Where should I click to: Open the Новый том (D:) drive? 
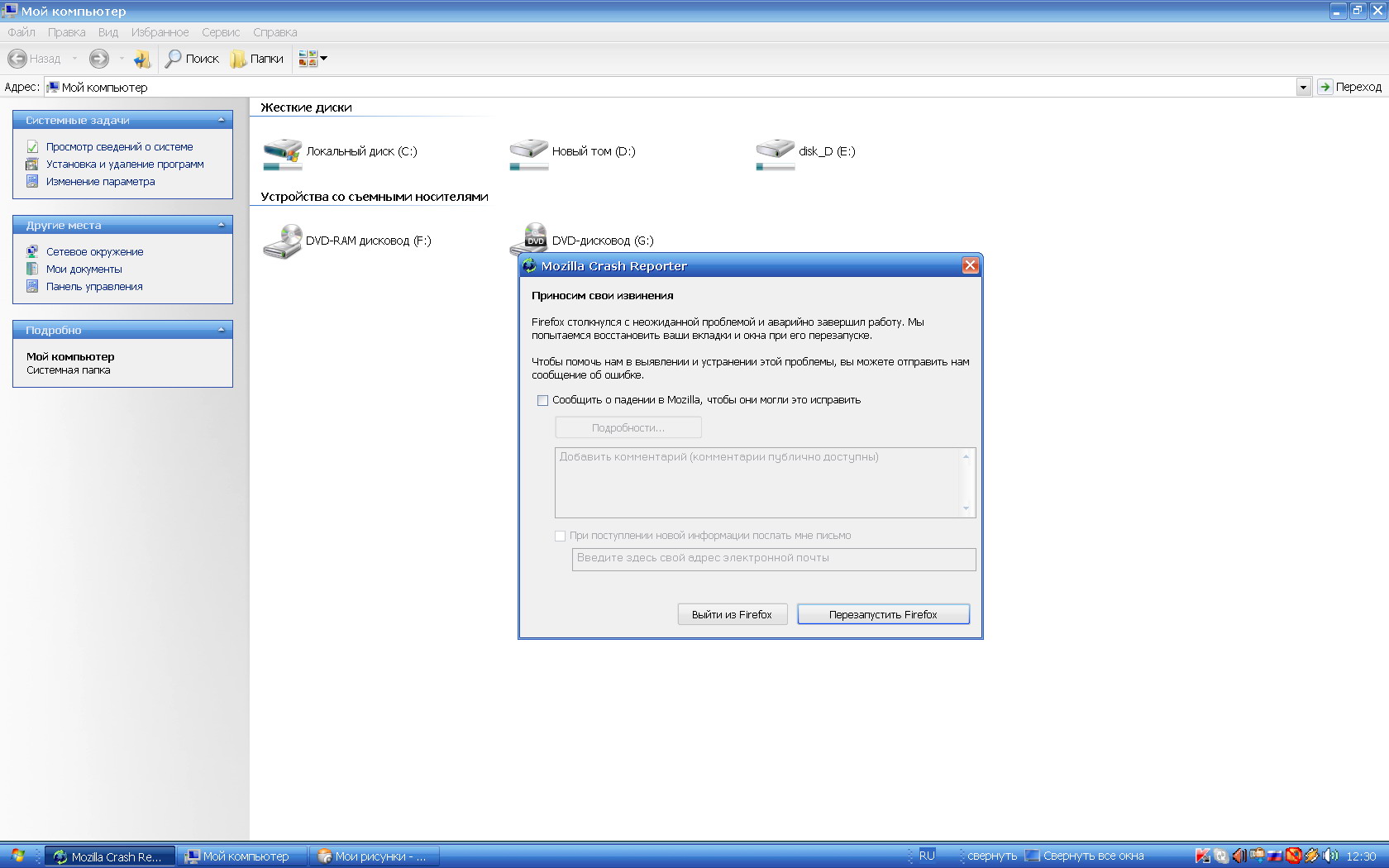click(x=528, y=151)
